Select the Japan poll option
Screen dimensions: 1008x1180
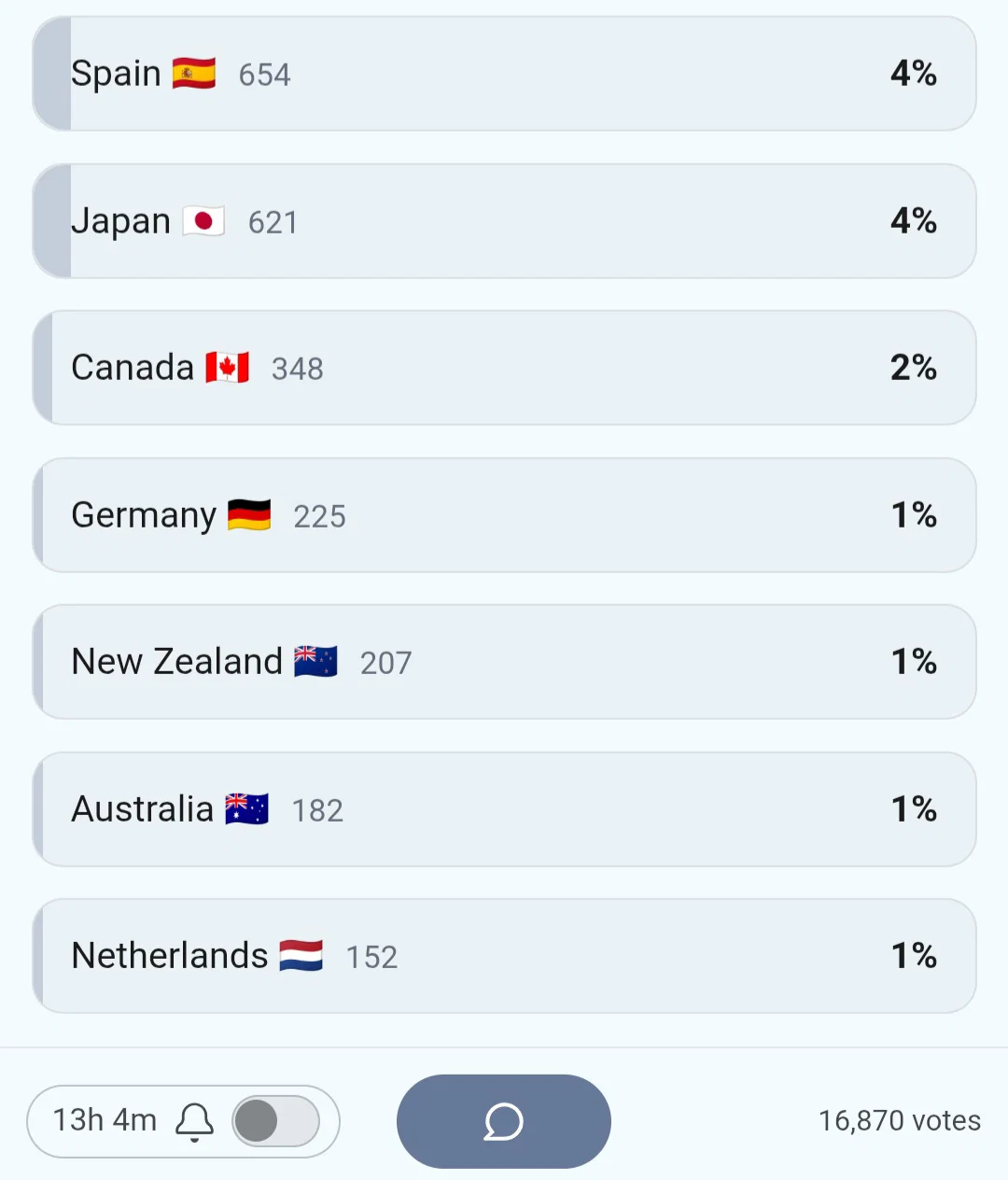[x=504, y=221]
